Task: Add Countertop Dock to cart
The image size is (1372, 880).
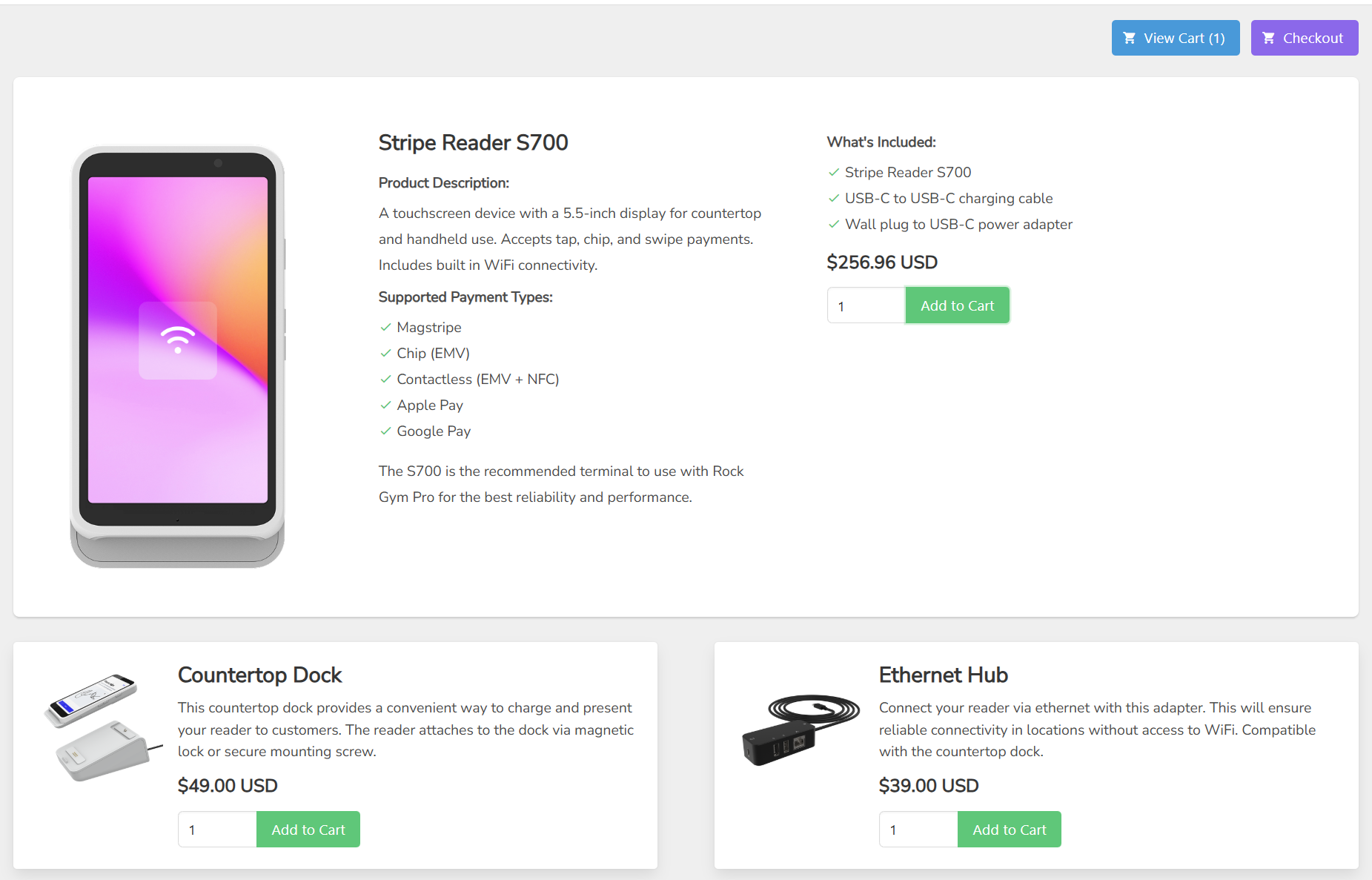Action: coord(308,830)
